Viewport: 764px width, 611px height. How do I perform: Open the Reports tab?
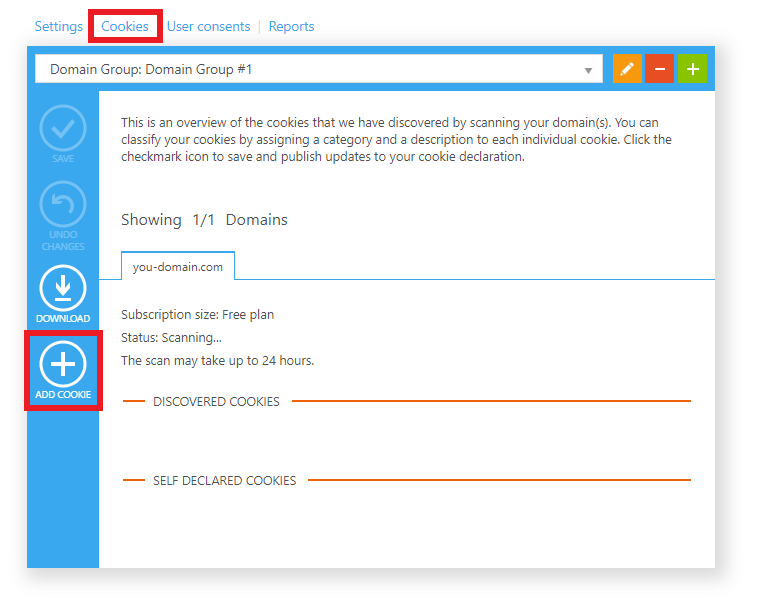coord(291,26)
